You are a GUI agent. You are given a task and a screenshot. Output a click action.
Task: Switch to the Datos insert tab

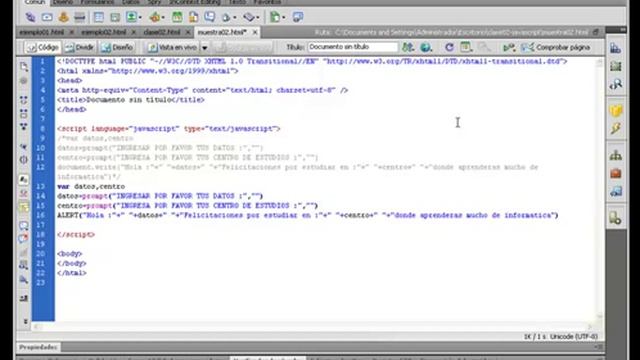pos(131,2)
